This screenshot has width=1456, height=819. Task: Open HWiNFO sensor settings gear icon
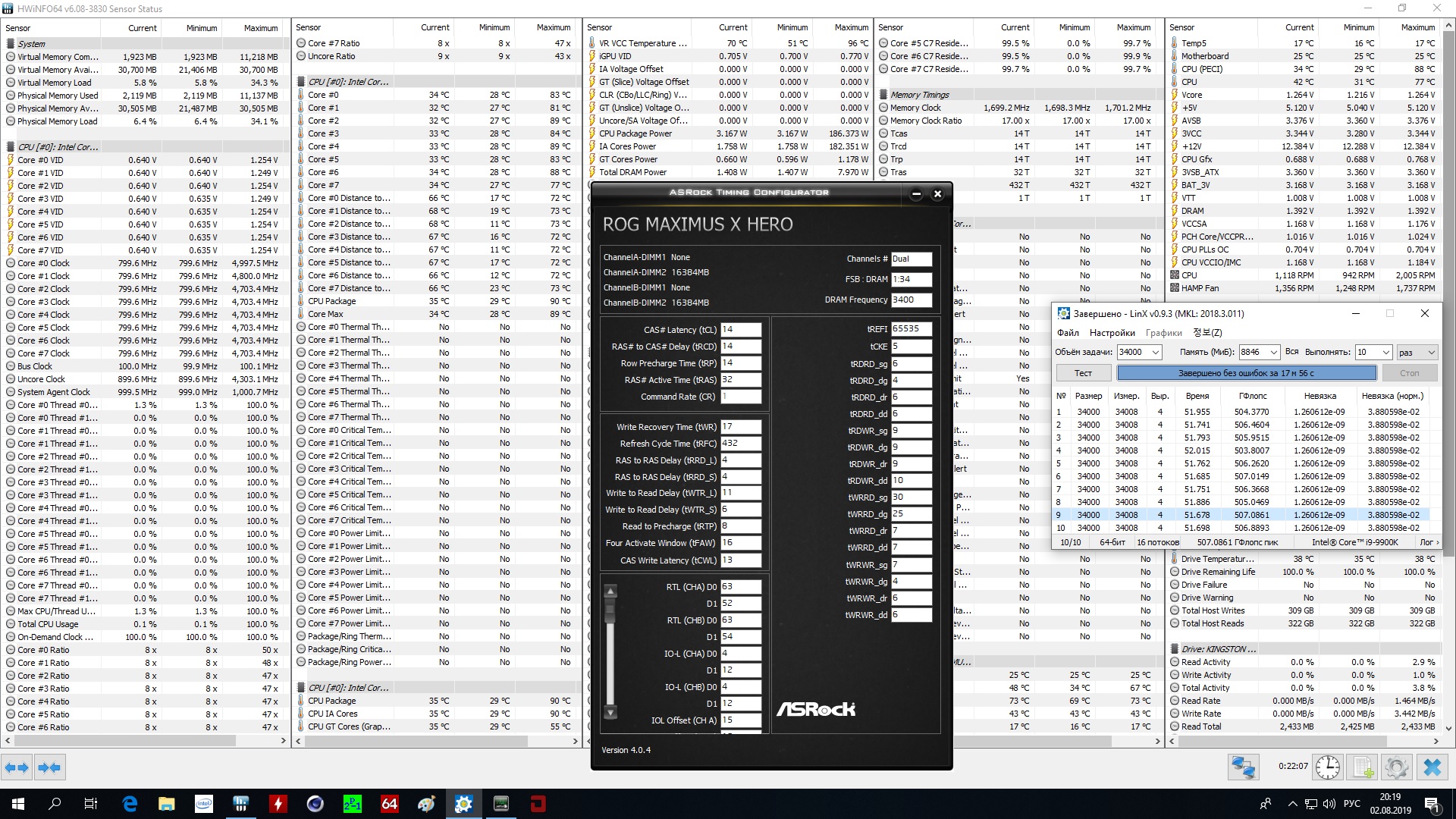tap(1397, 767)
